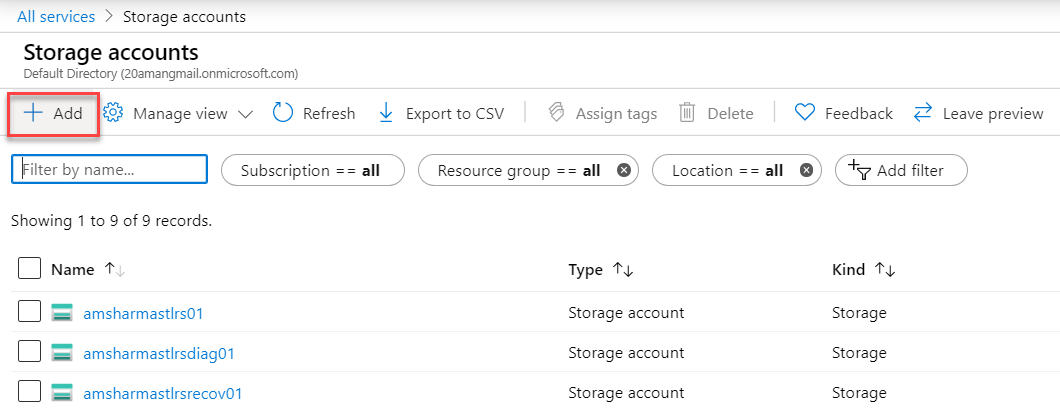Viewport: 1060px width, 411px height.
Task: Click the Export to CSV download icon
Action: pos(386,113)
